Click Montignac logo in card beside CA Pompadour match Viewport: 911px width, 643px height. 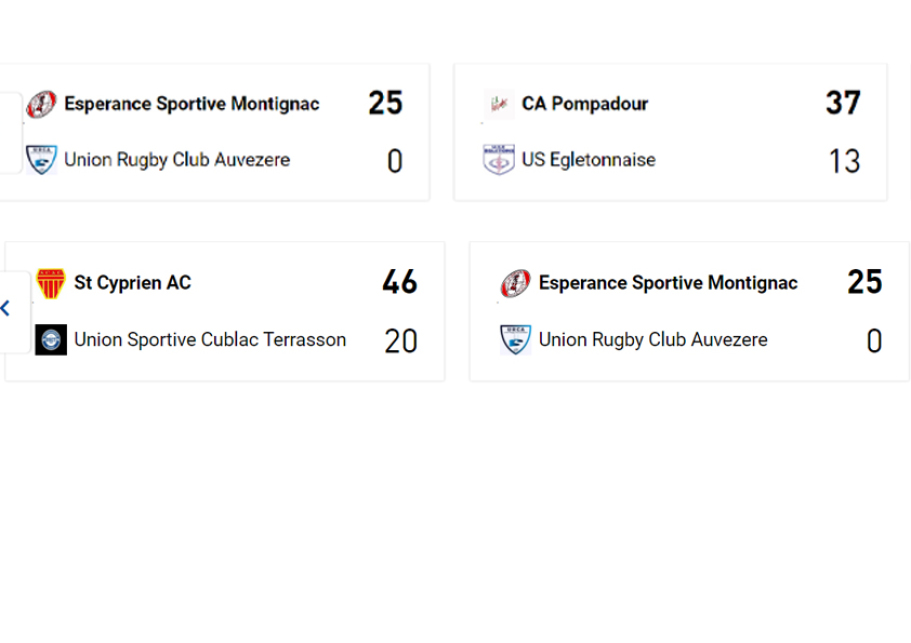pos(41,104)
